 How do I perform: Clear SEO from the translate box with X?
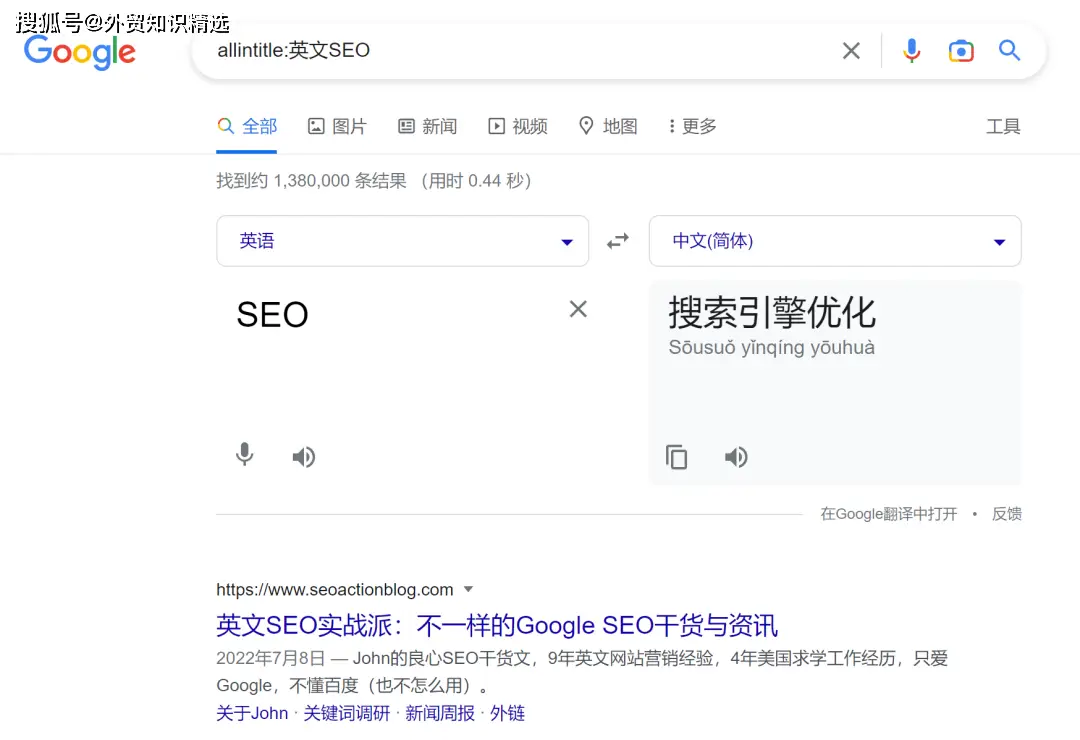tap(577, 309)
